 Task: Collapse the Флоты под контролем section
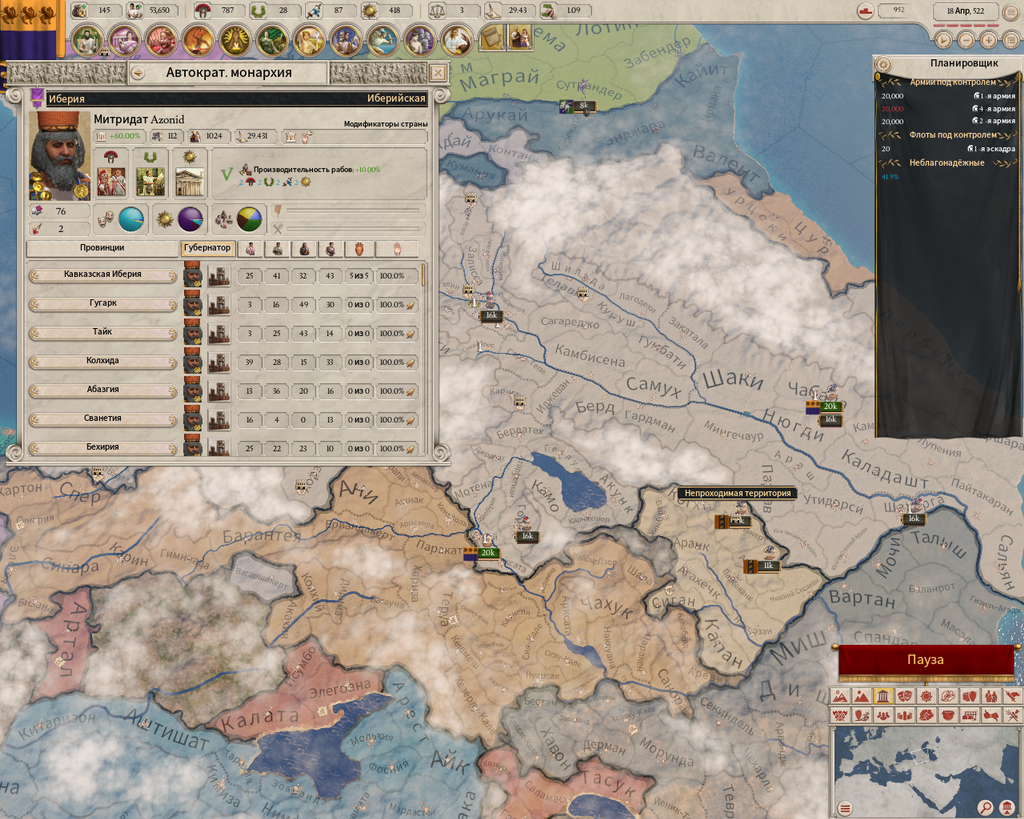pos(953,135)
